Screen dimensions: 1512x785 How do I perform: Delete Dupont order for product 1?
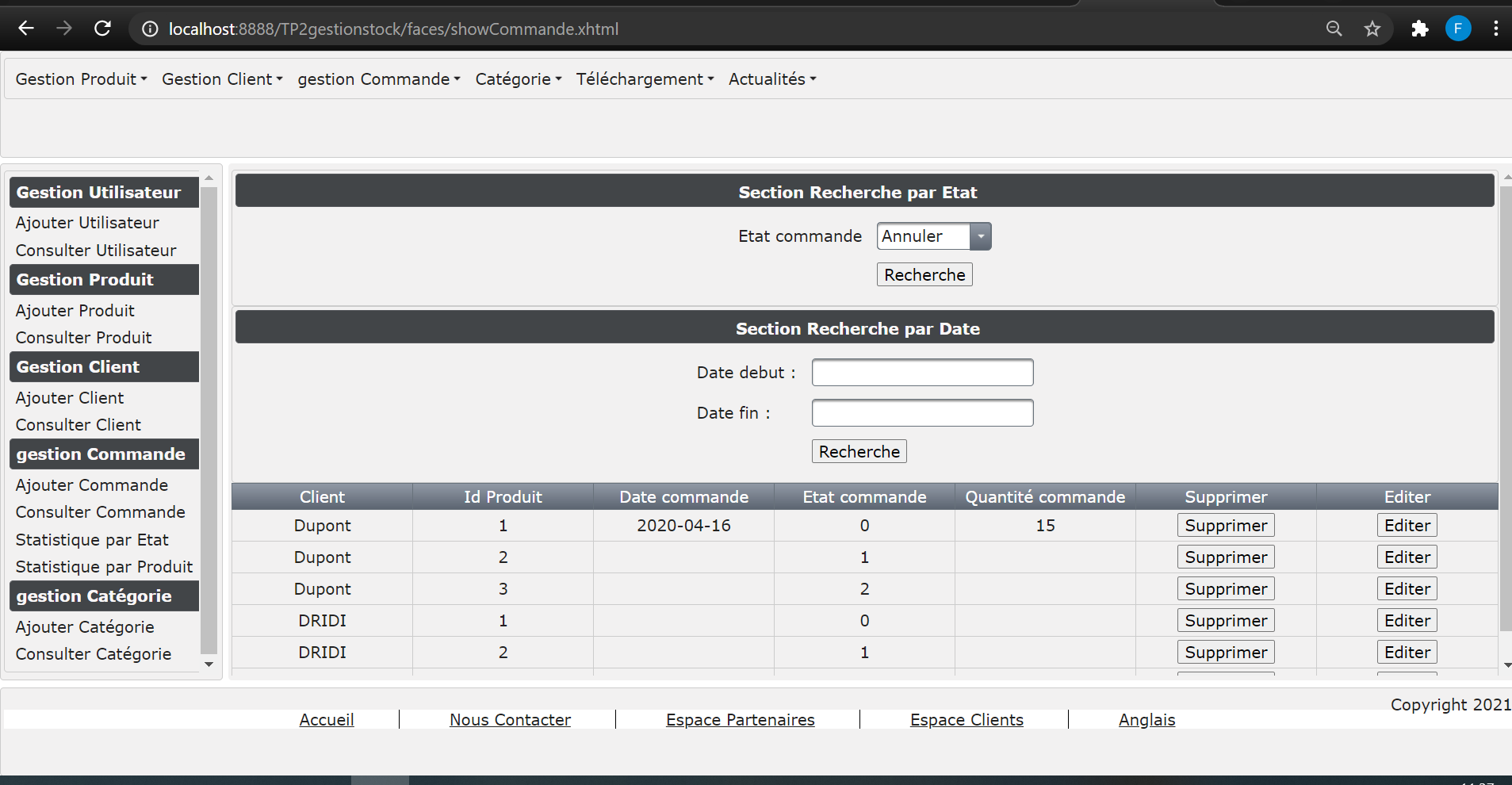point(1226,526)
